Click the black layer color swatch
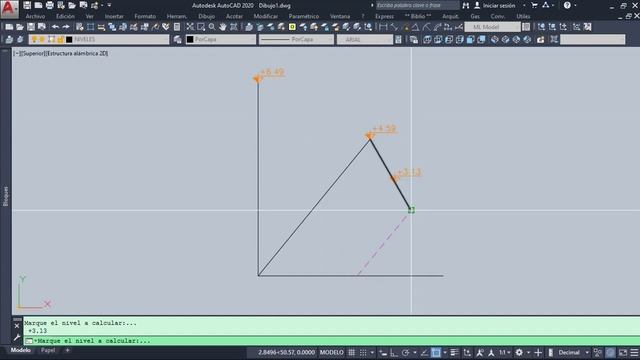This screenshot has width=640, height=360. click(69, 40)
